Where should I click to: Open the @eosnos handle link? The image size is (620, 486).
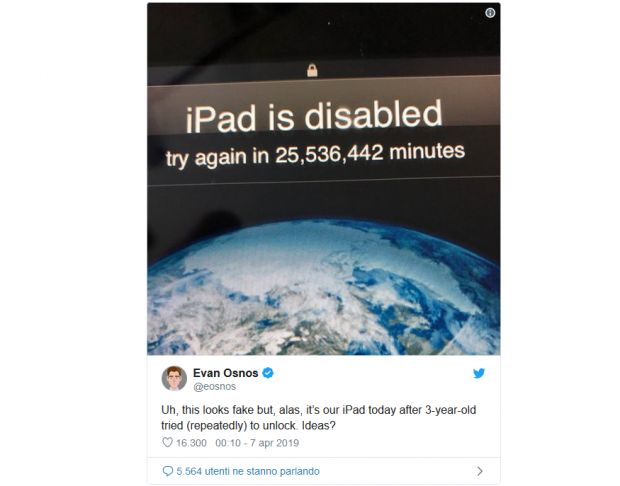click(214, 386)
